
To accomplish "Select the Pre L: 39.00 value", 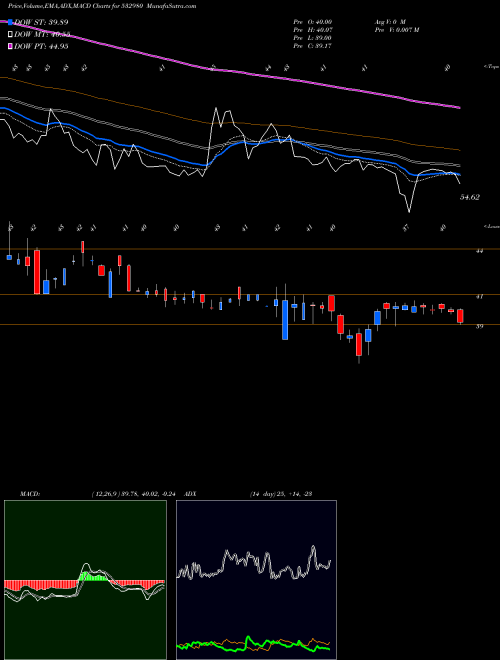I will (313, 38).
